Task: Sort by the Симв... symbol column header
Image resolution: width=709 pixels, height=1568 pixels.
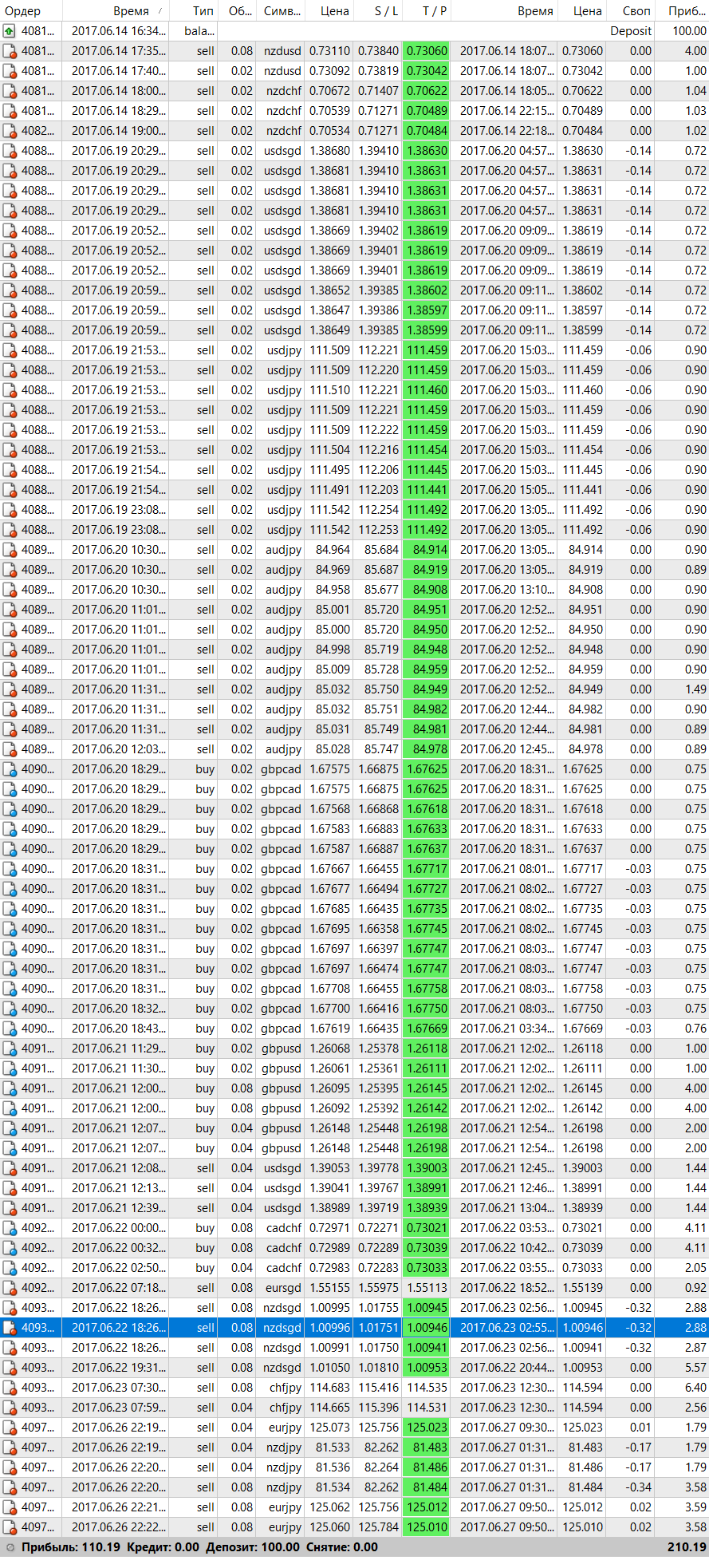Action: point(280,11)
